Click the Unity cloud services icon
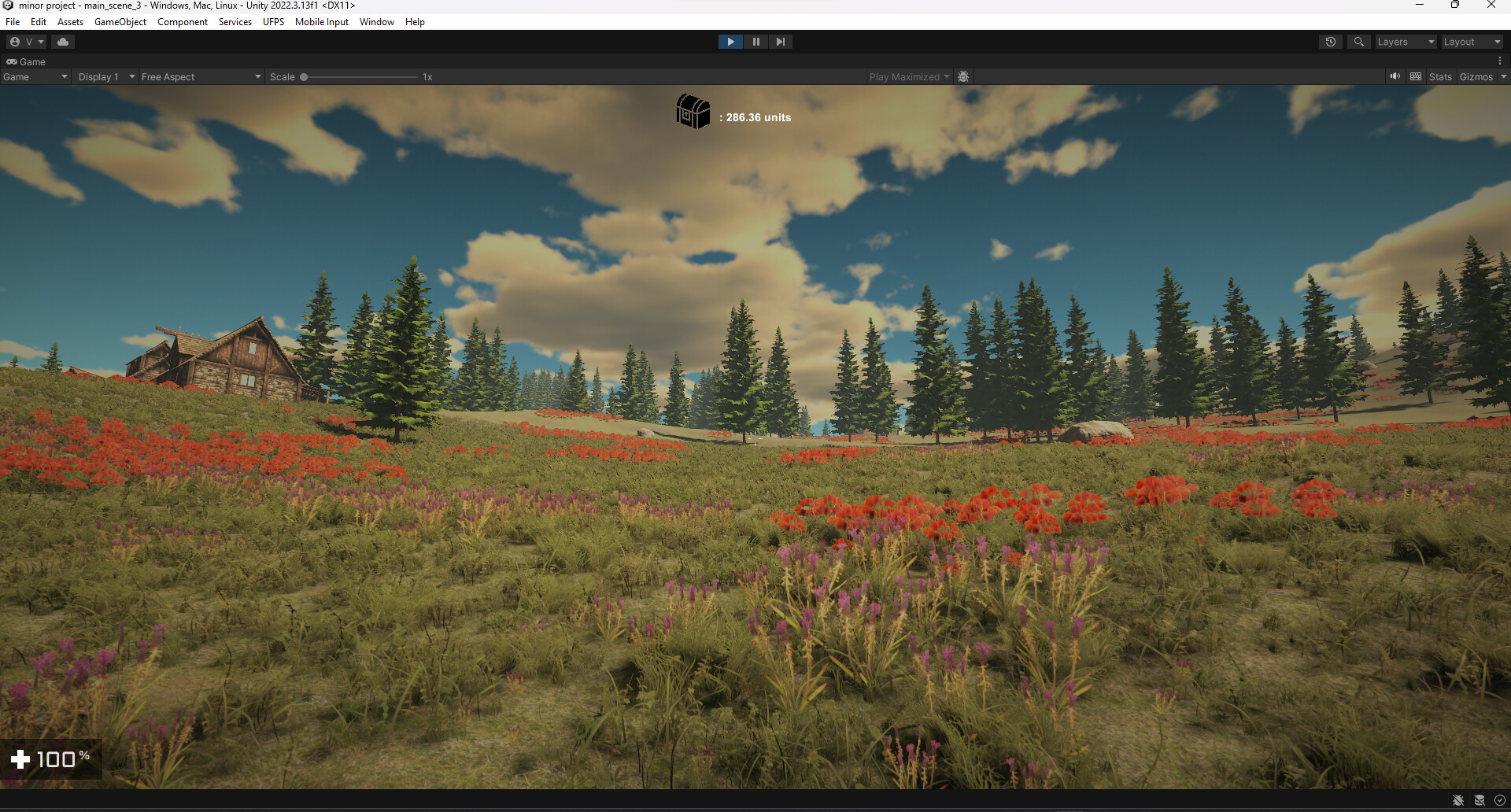Viewport: 1511px width, 812px height. tap(62, 41)
